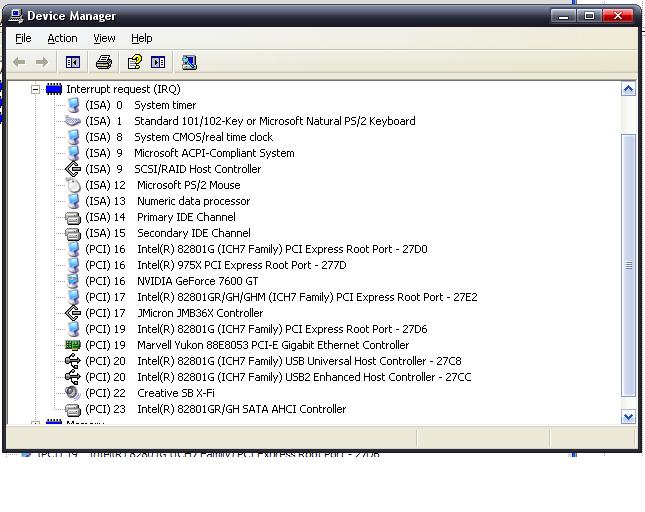Click the System CMOS/real time clock icon
The height and width of the screenshot is (512, 645).
coord(73,137)
